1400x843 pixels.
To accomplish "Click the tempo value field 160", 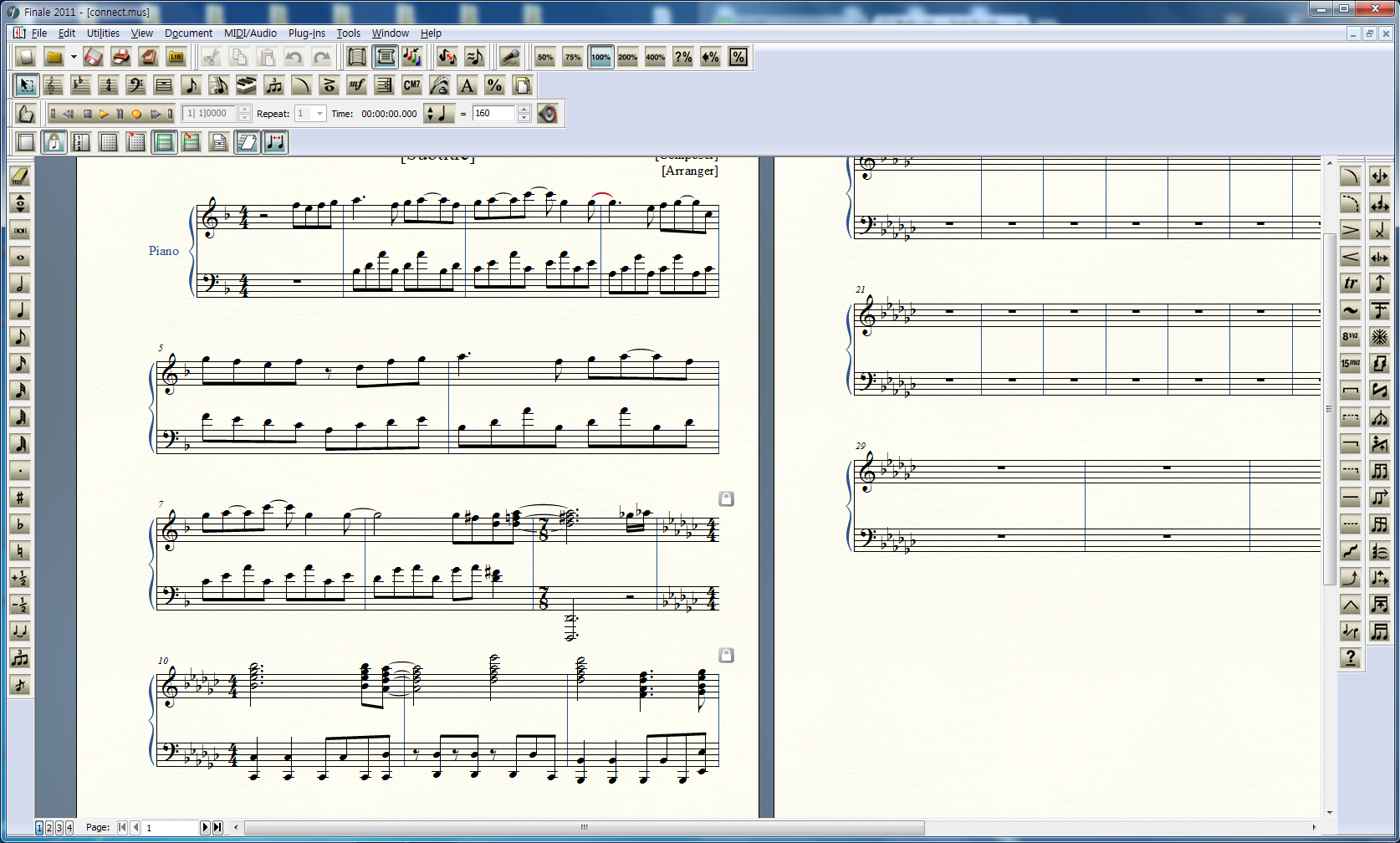I will click(495, 114).
